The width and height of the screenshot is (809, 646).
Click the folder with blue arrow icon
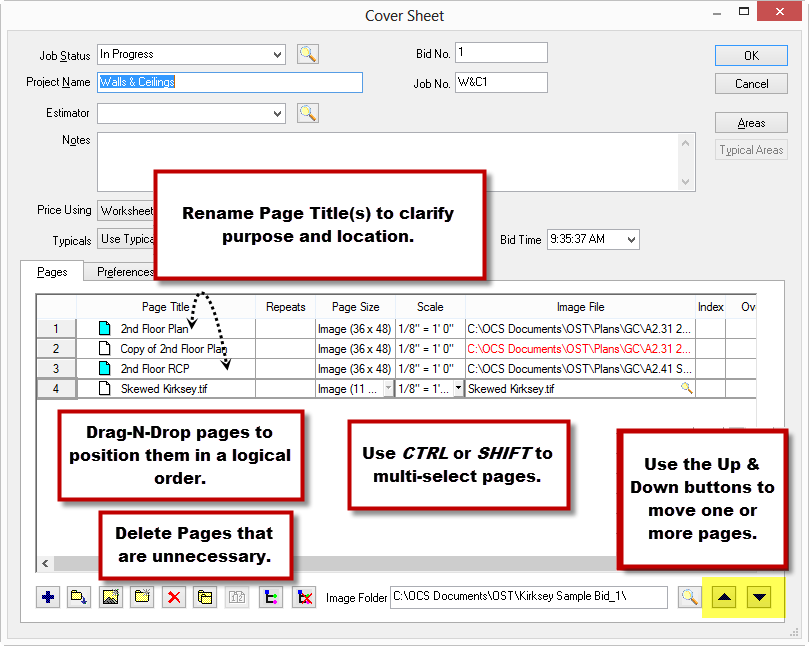tap(79, 597)
